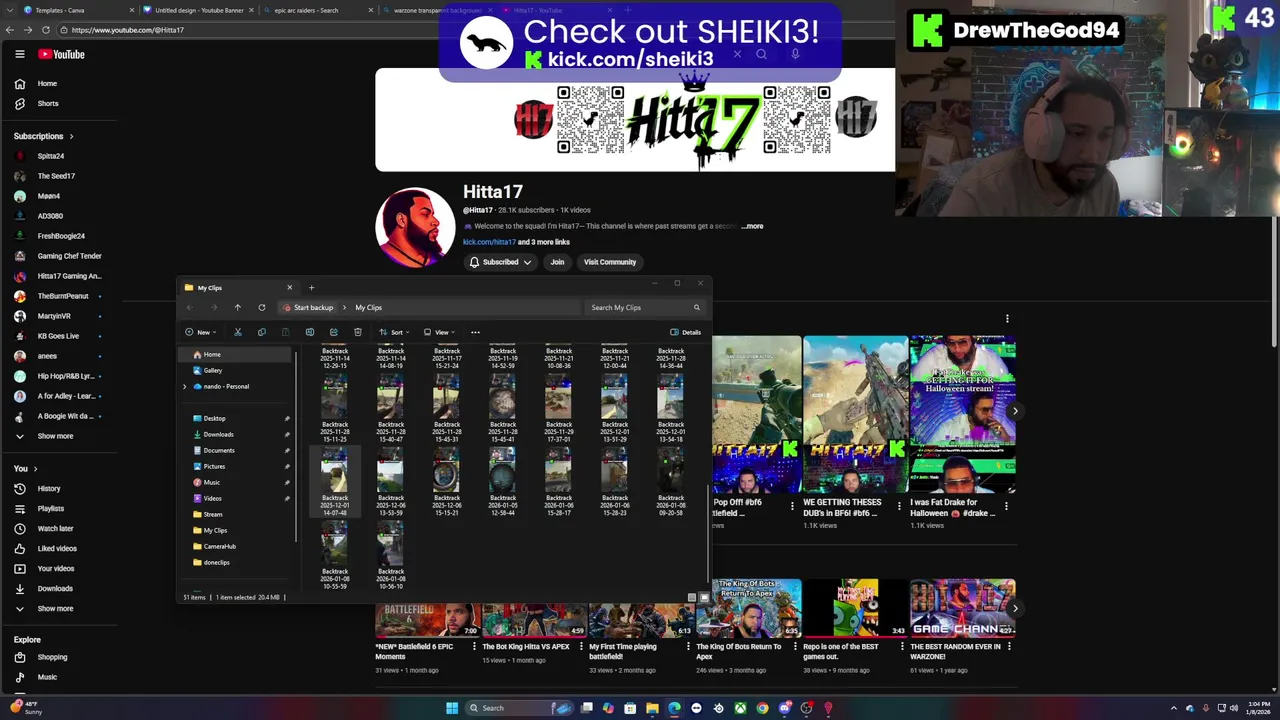1280x720 pixels.
Task: Open TheBurntPeanut subscription channel
Action: [62, 296]
